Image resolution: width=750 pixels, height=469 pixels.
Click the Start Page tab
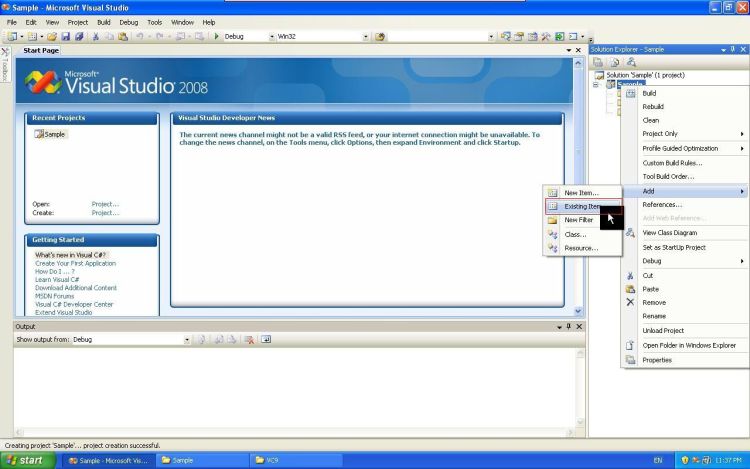point(41,50)
